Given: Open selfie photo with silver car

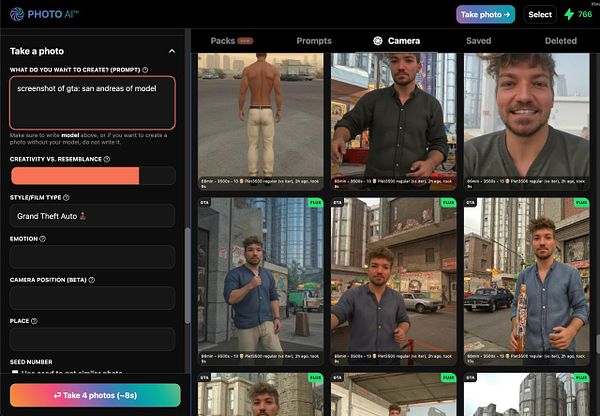Looking at the screenshot, I should [x=393, y=281].
